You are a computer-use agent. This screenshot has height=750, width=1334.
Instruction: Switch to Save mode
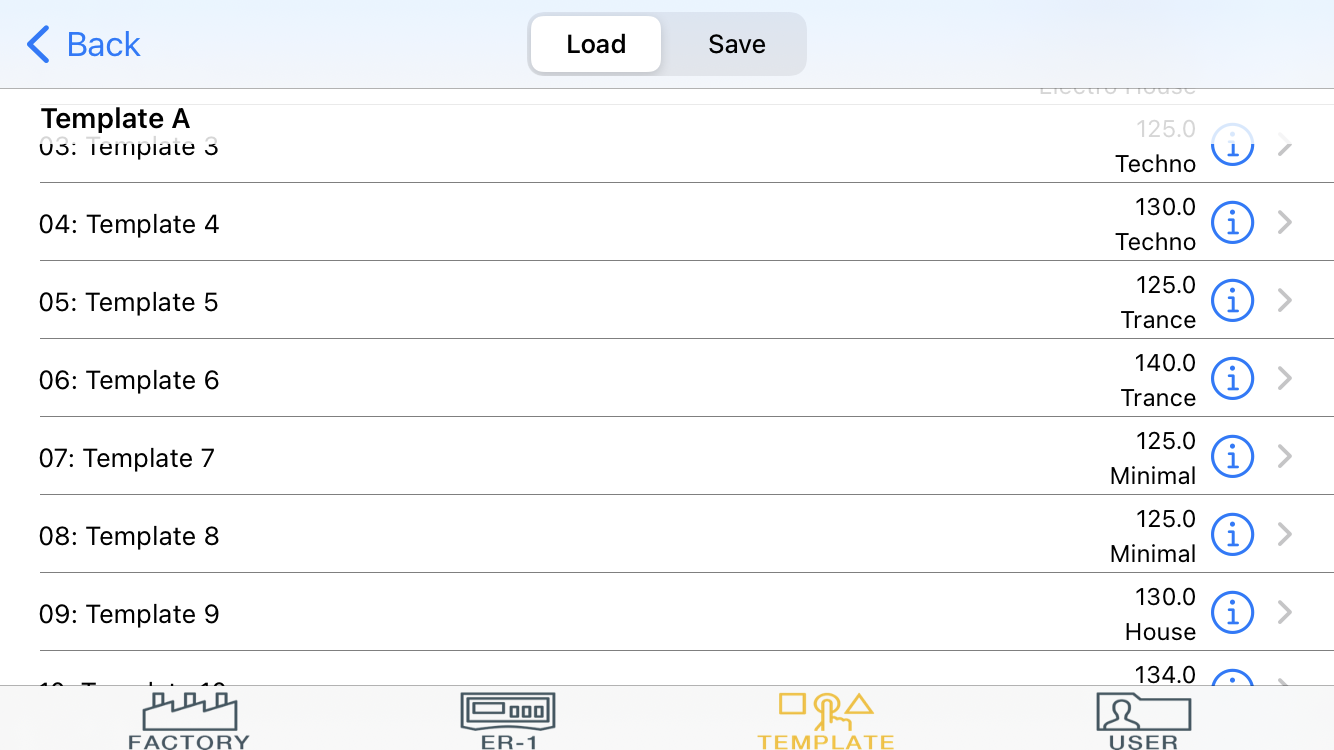point(737,44)
